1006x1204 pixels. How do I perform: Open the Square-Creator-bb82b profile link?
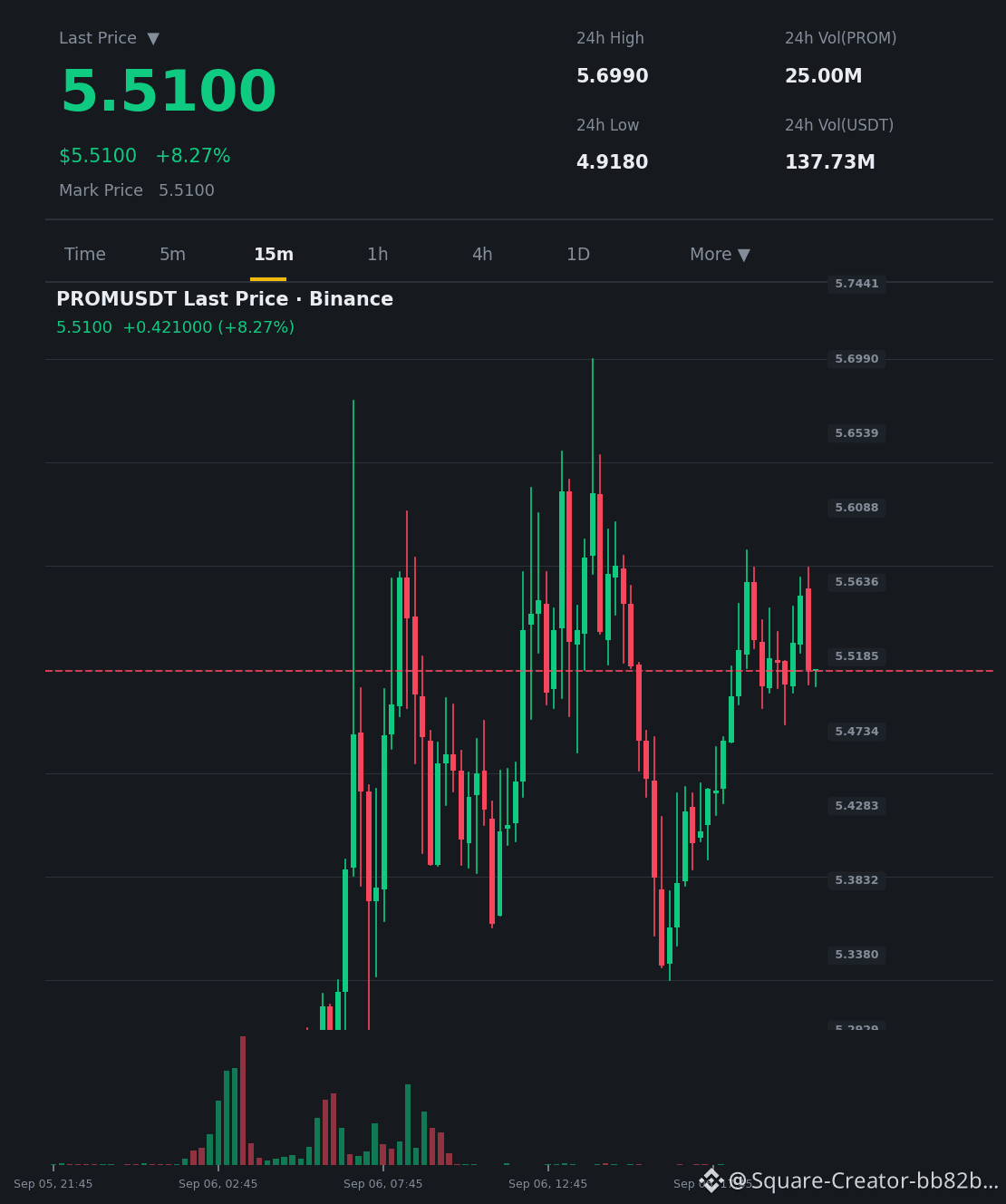pyautogui.click(x=864, y=1180)
